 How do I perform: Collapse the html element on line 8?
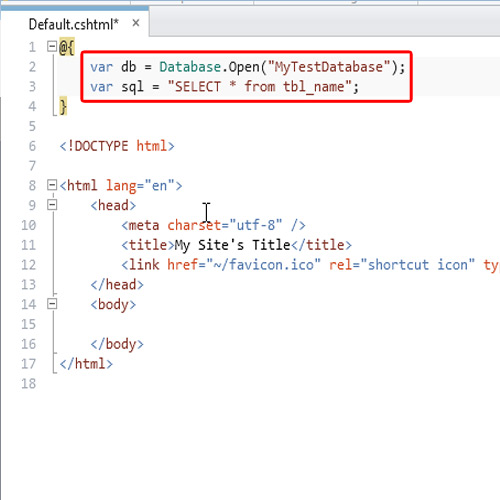coord(52,185)
